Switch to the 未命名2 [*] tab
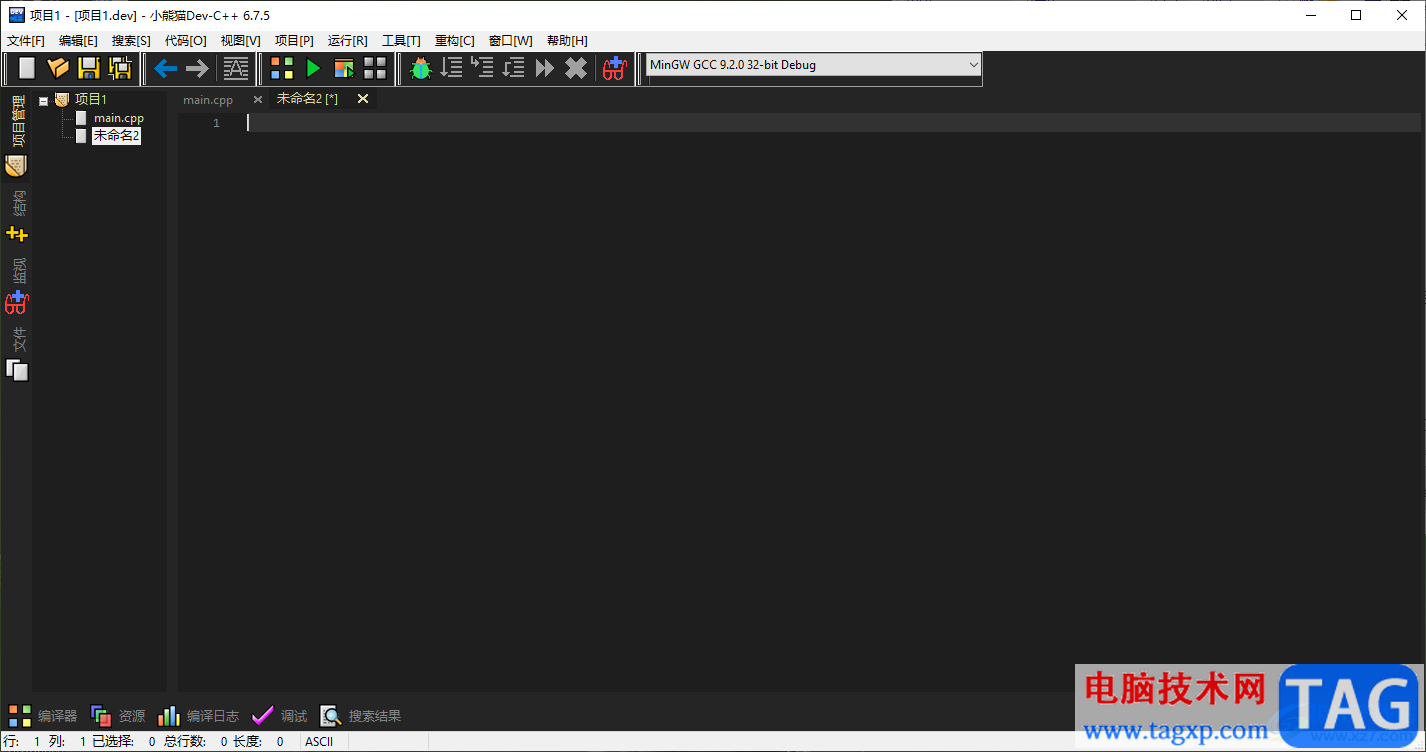The image size is (1426, 752). [307, 99]
